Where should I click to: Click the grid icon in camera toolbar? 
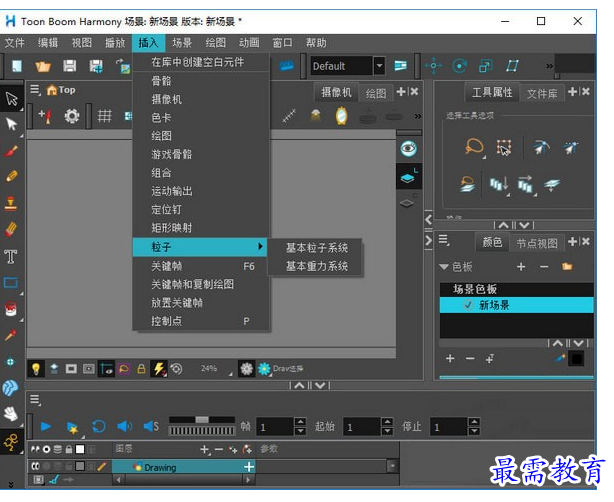click(104, 116)
